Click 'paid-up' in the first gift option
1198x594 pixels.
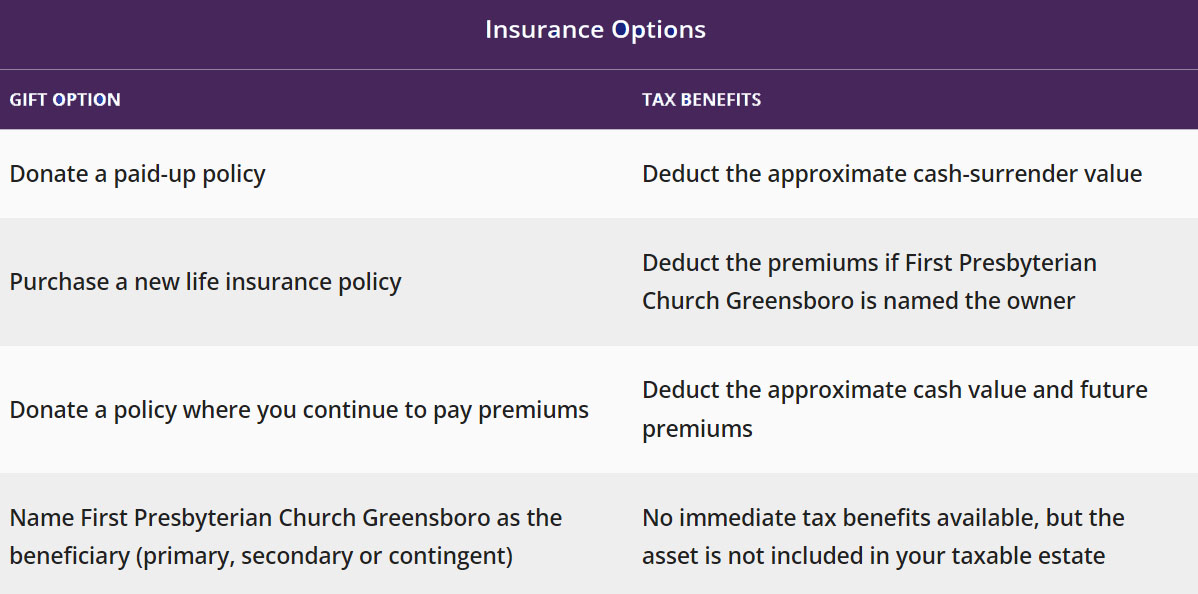point(154,174)
